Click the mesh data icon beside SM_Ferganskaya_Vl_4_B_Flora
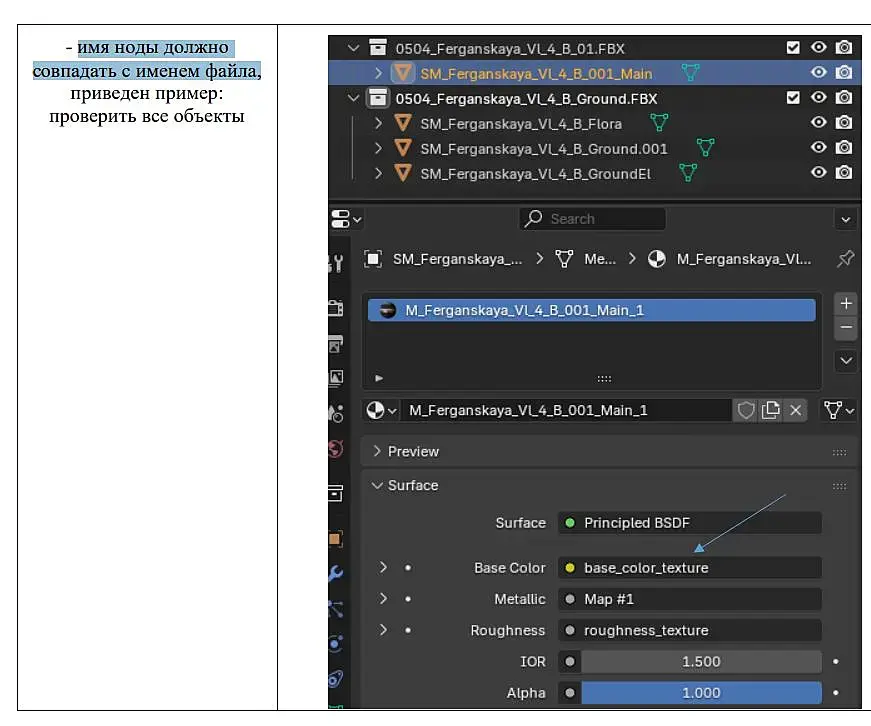Viewport: 871px width, 726px height. click(x=659, y=123)
